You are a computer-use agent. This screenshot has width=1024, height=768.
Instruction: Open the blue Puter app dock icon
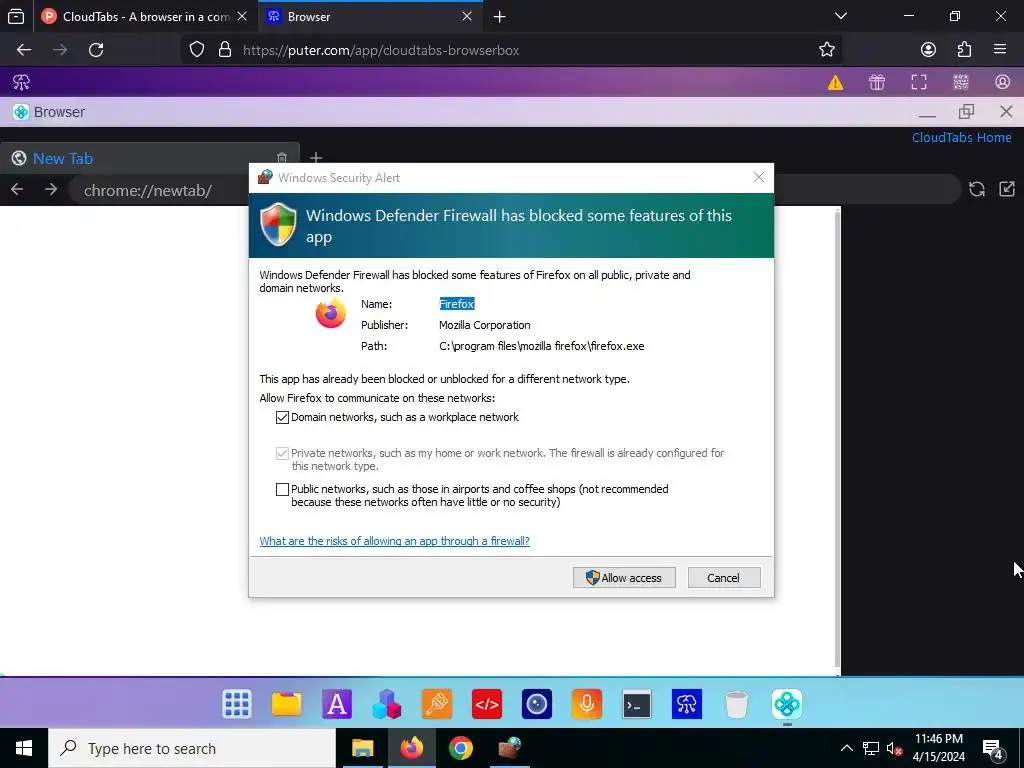(686, 704)
